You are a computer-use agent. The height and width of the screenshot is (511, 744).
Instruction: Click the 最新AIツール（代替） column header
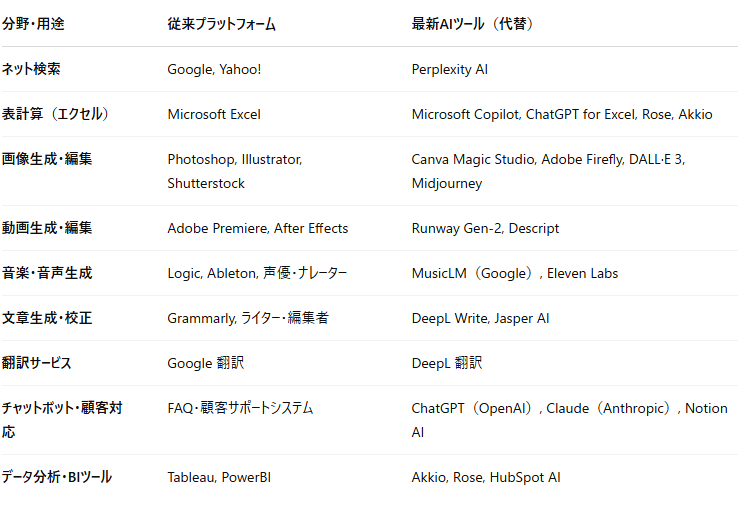472,23
